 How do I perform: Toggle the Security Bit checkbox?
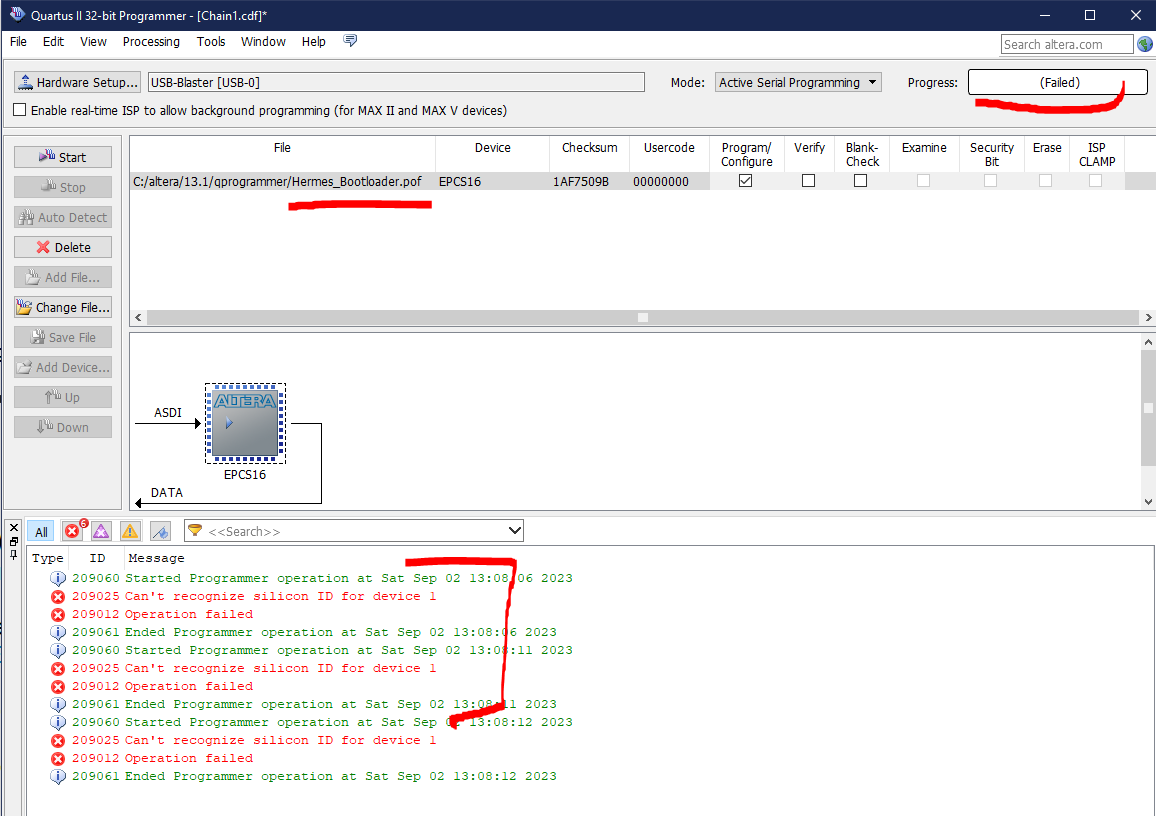991,181
